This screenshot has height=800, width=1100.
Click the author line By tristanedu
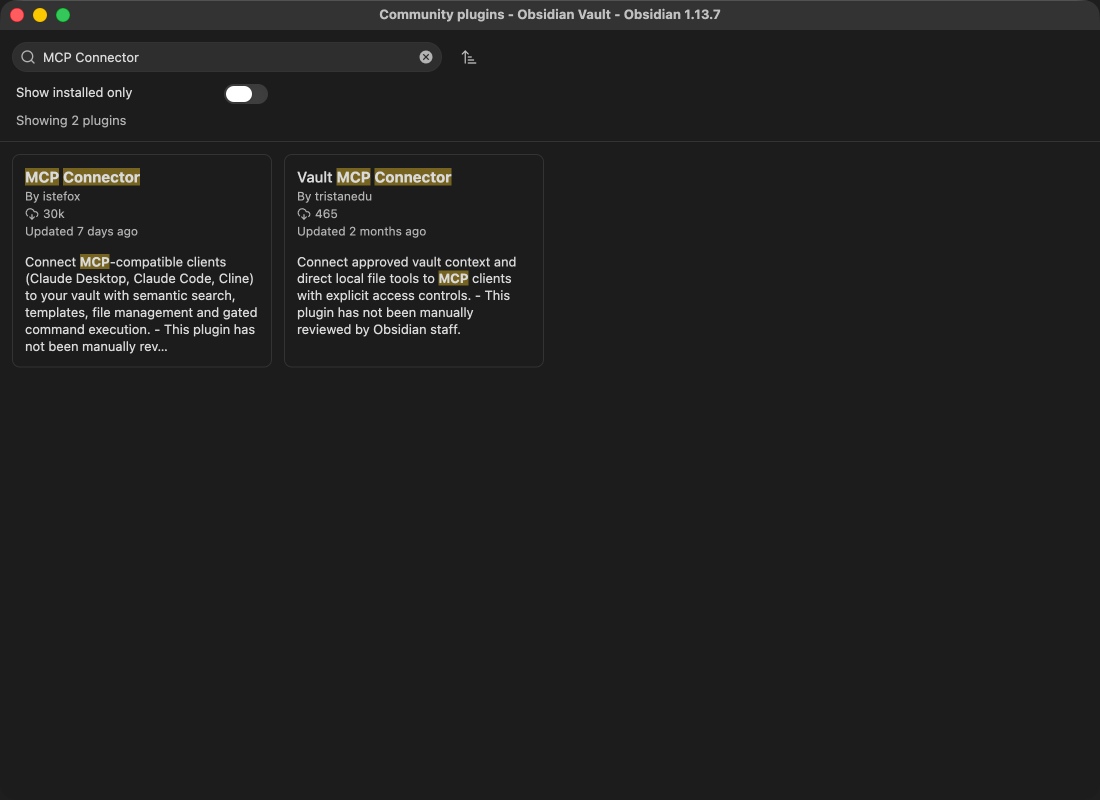point(334,196)
